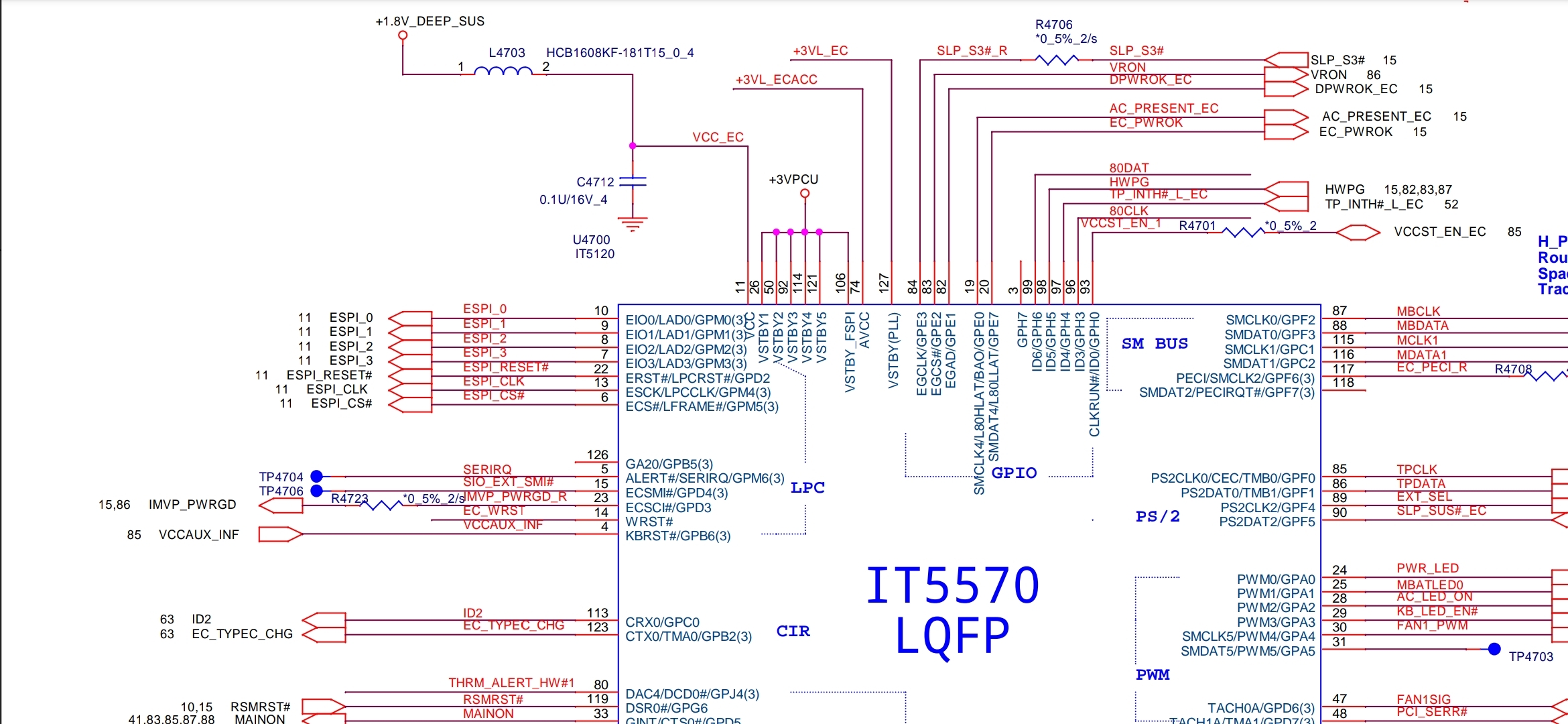Click the GA20/GPB5(3) pin name
This screenshot has width=1568, height=724.
pos(669,464)
